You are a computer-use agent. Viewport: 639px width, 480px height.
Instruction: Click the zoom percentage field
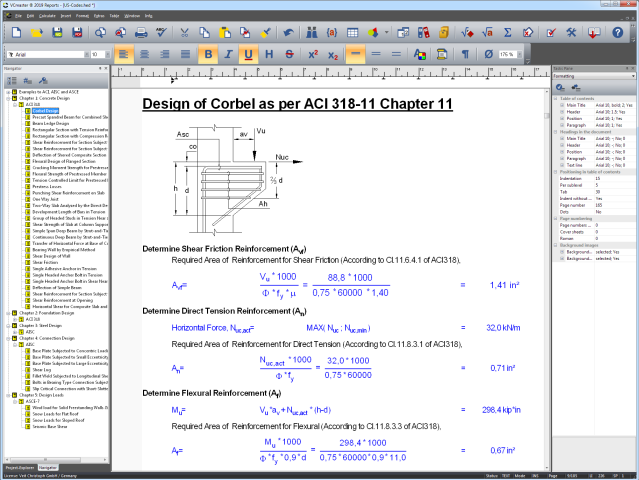point(506,54)
